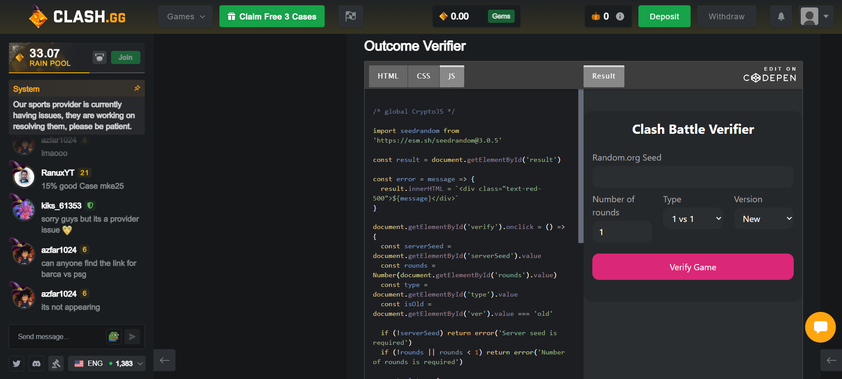Toggle the Result tab

tap(604, 76)
